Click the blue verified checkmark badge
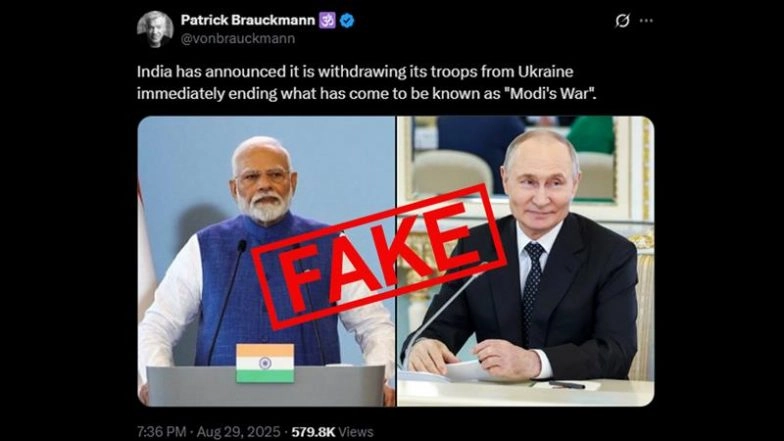784x441 pixels. pyautogui.click(x=347, y=20)
